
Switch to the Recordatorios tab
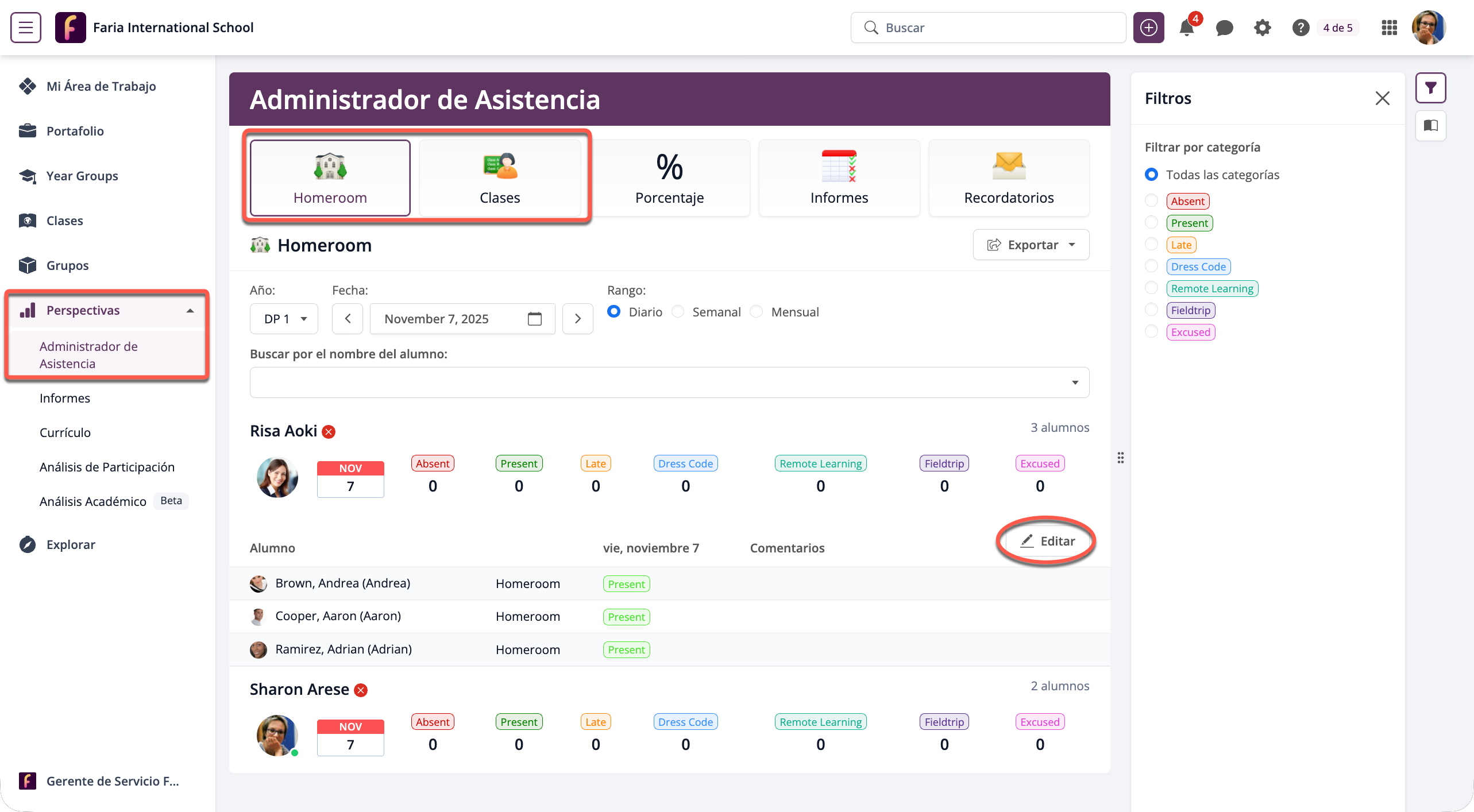[x=1009, y=179]
